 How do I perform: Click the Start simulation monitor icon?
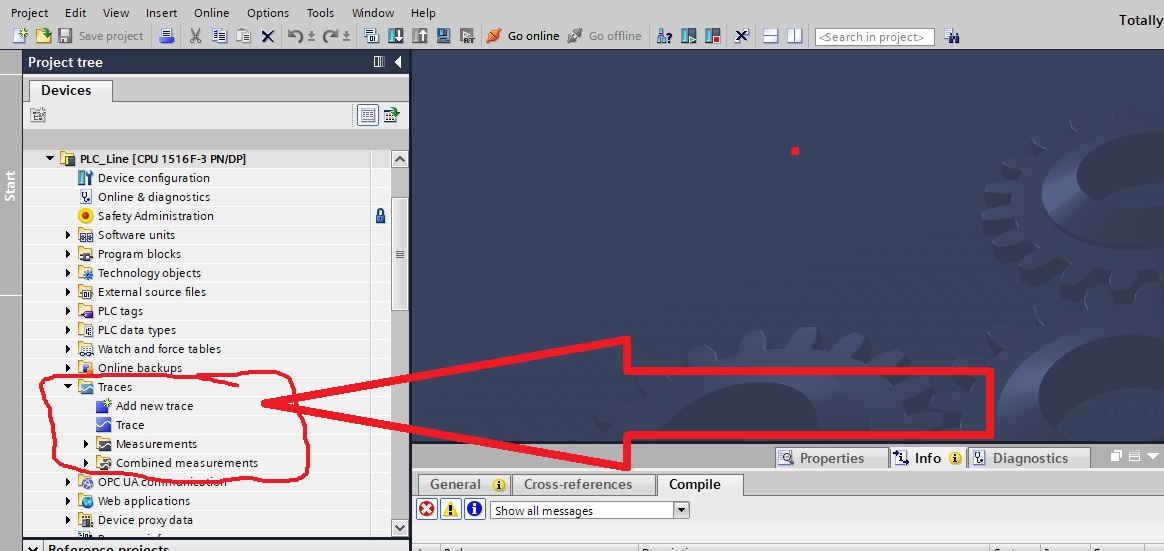pyautogui.click(x=443, y=36)
